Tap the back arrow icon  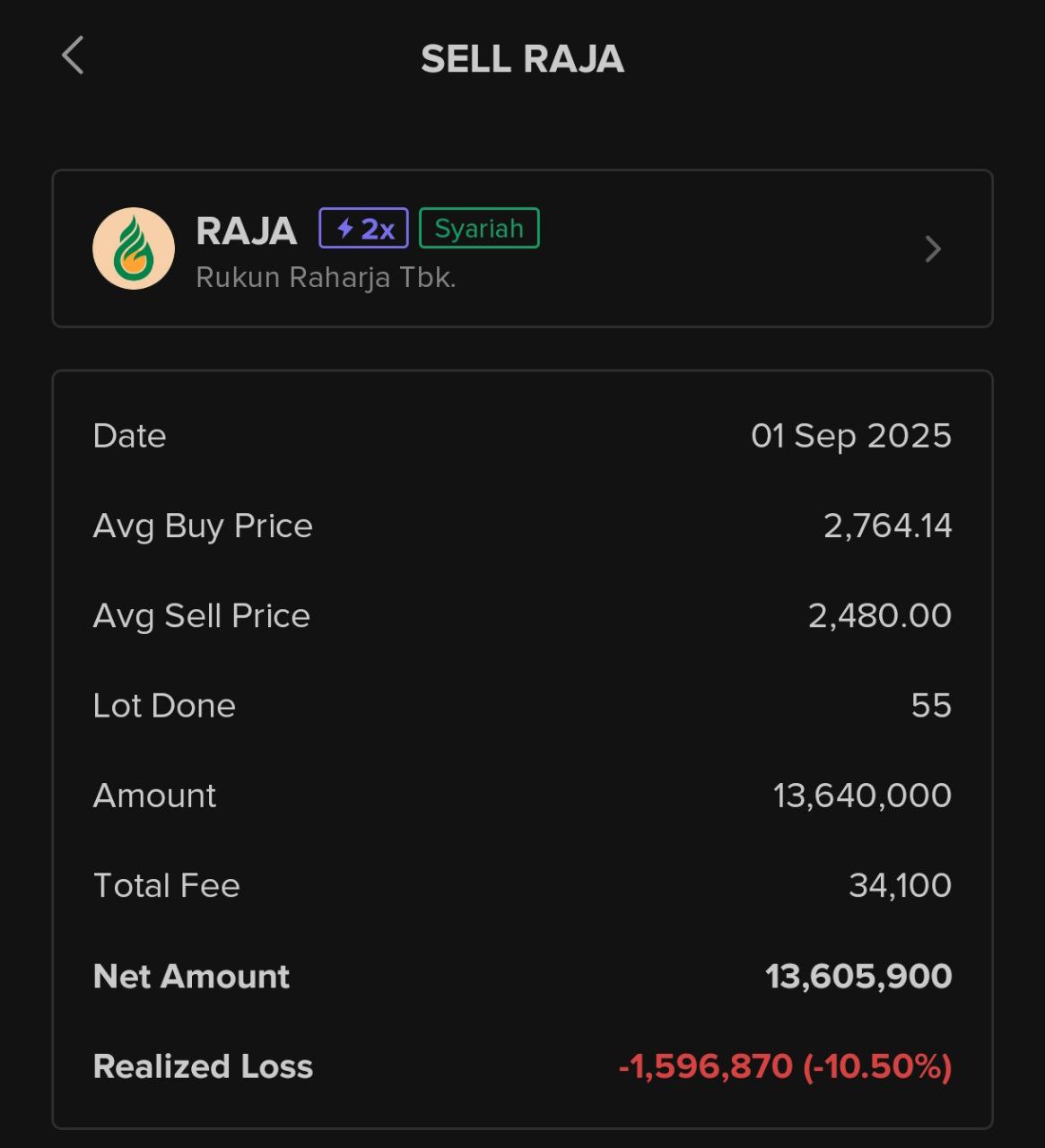pos(73,56)
